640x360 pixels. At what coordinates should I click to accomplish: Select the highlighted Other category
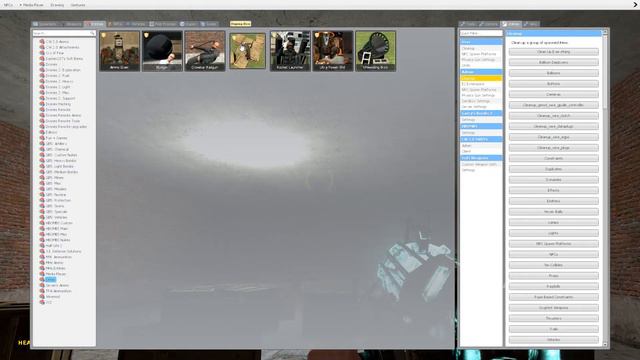pyautogui.click(x=51, y=280)
